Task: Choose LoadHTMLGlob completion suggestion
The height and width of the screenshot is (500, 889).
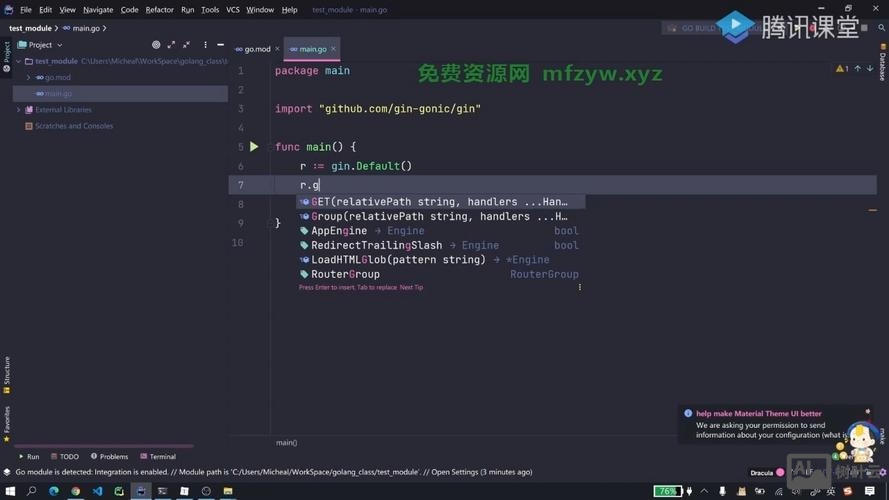Action: 441,260
